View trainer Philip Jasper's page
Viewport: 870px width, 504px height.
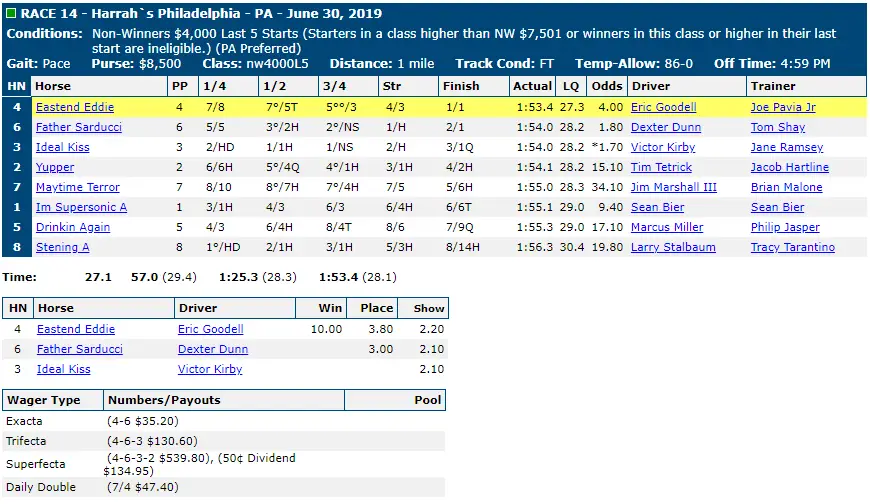point(785,227)
